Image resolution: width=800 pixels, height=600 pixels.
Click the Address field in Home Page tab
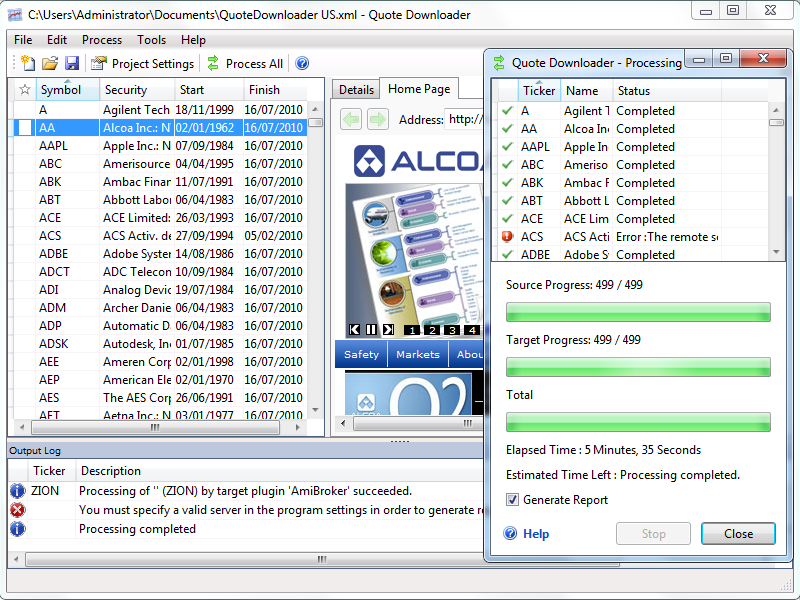click(464, 120)
